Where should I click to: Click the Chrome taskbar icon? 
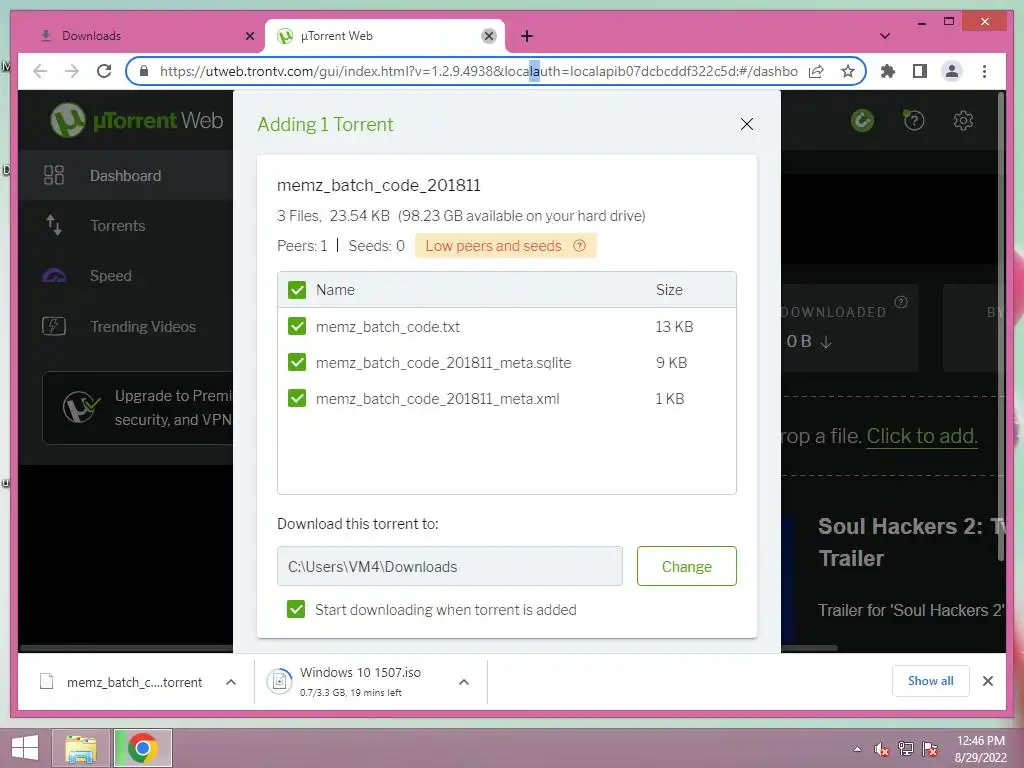(142, 748)
